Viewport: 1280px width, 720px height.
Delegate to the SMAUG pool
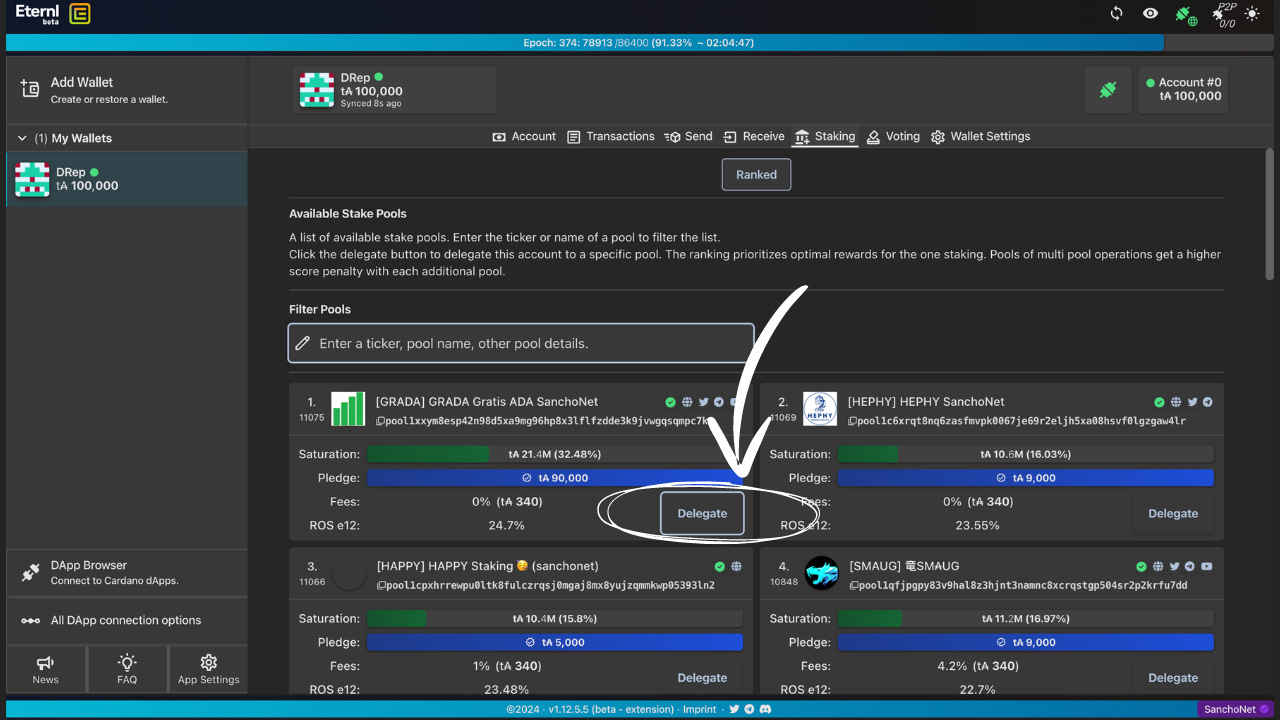pos(1173,677)
